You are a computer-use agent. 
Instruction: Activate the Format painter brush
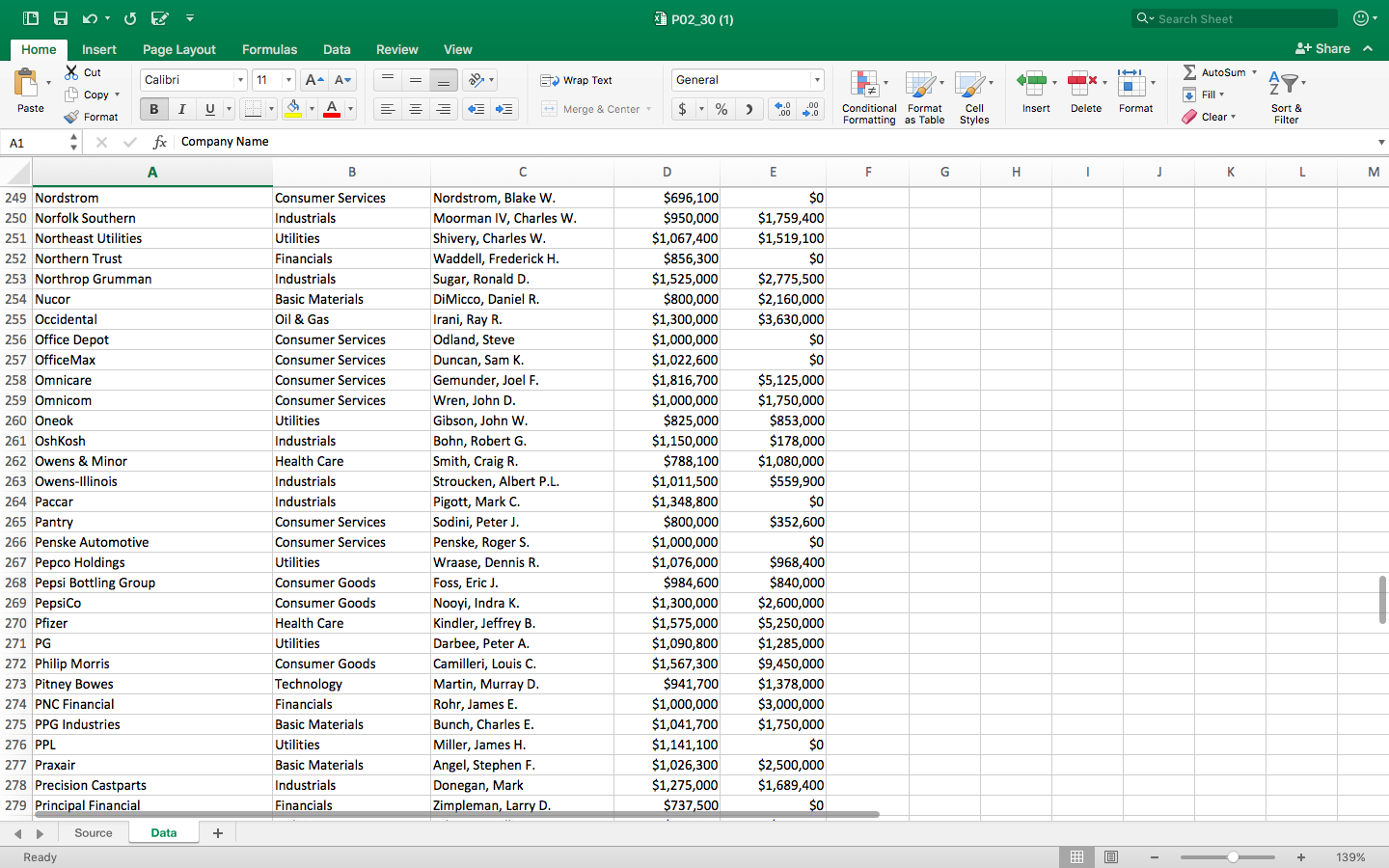click(x=72, y=117)
